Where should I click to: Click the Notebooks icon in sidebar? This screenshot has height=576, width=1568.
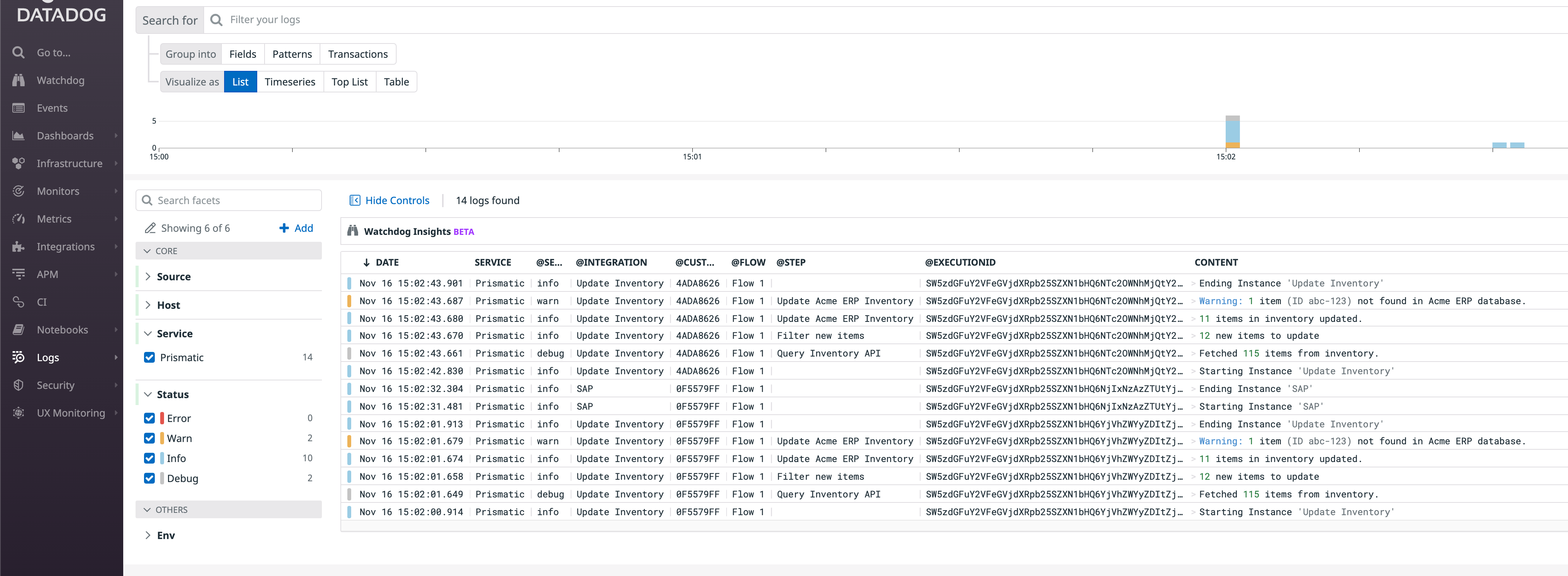pyautogui.click(x=18, y=329)
